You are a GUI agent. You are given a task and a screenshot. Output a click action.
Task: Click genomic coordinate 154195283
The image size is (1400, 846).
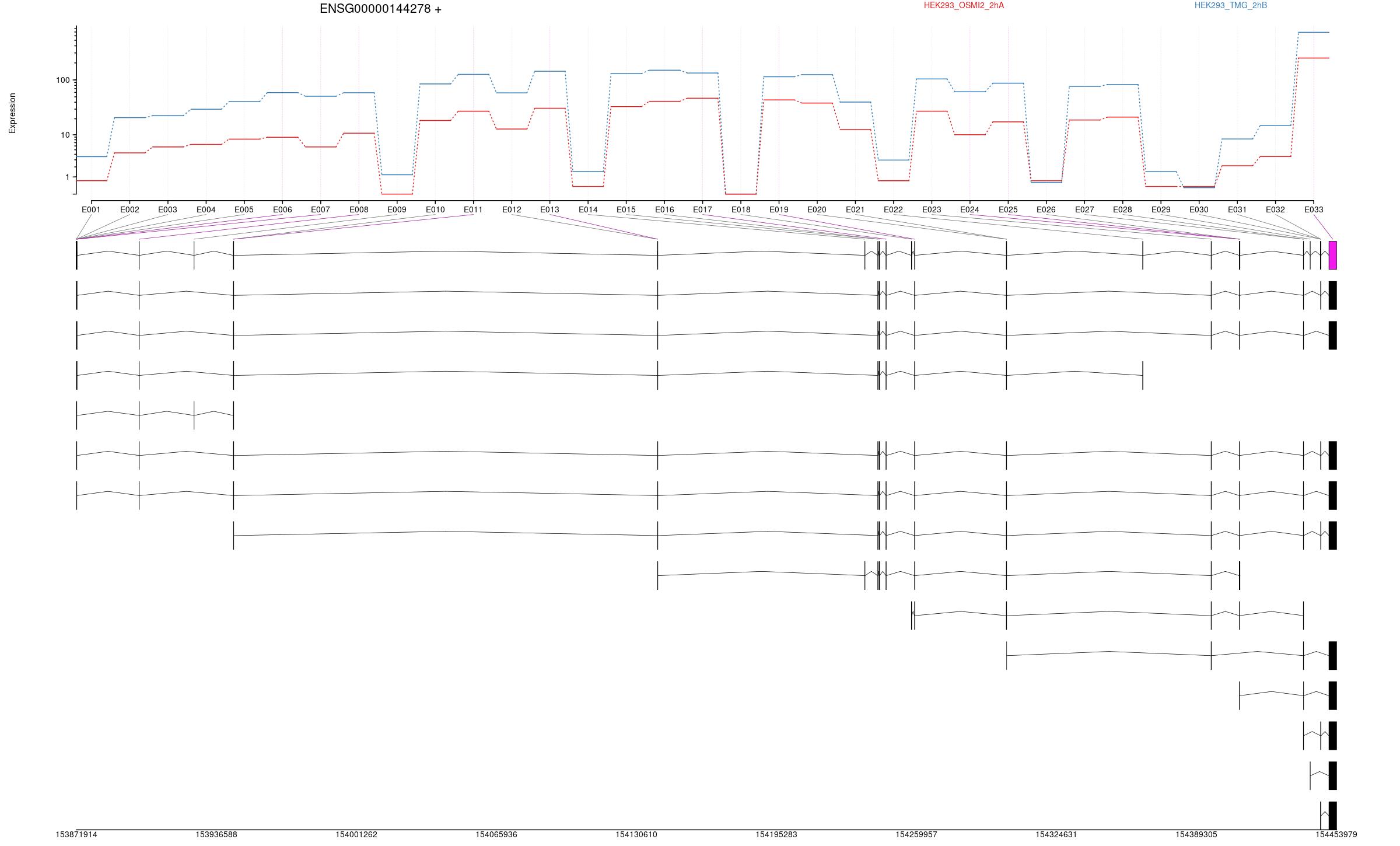[776, 834]
